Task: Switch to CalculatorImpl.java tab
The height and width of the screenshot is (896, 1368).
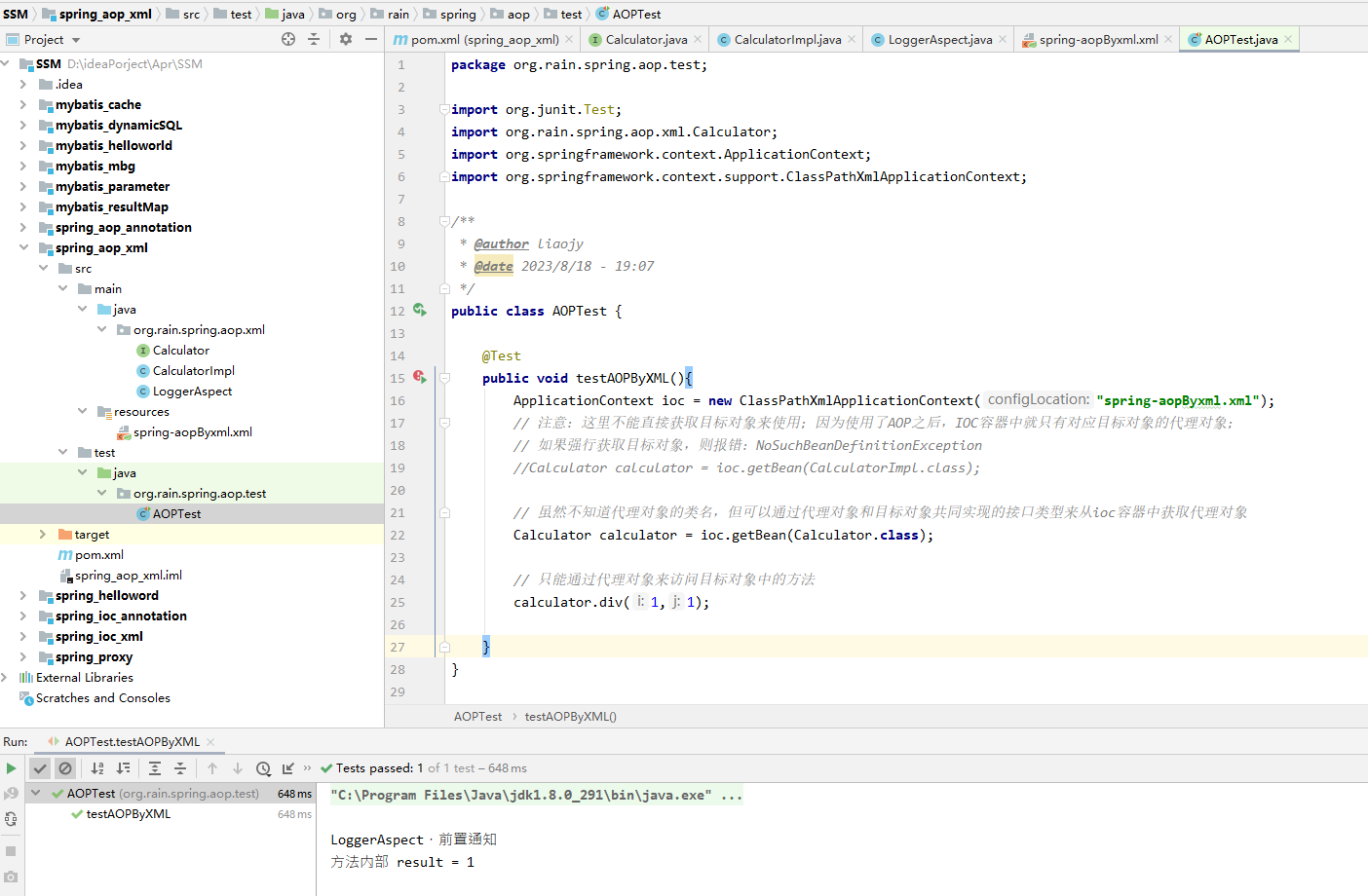Action: tap(787, 40)
